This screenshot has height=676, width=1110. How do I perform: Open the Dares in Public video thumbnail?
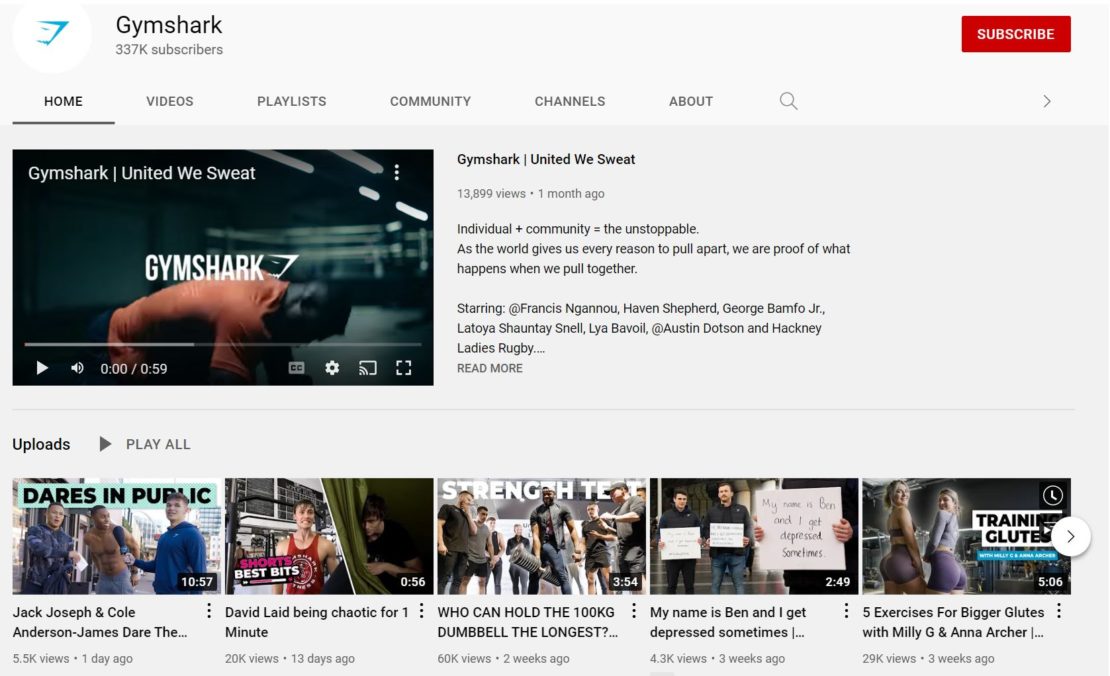(116, 536)
